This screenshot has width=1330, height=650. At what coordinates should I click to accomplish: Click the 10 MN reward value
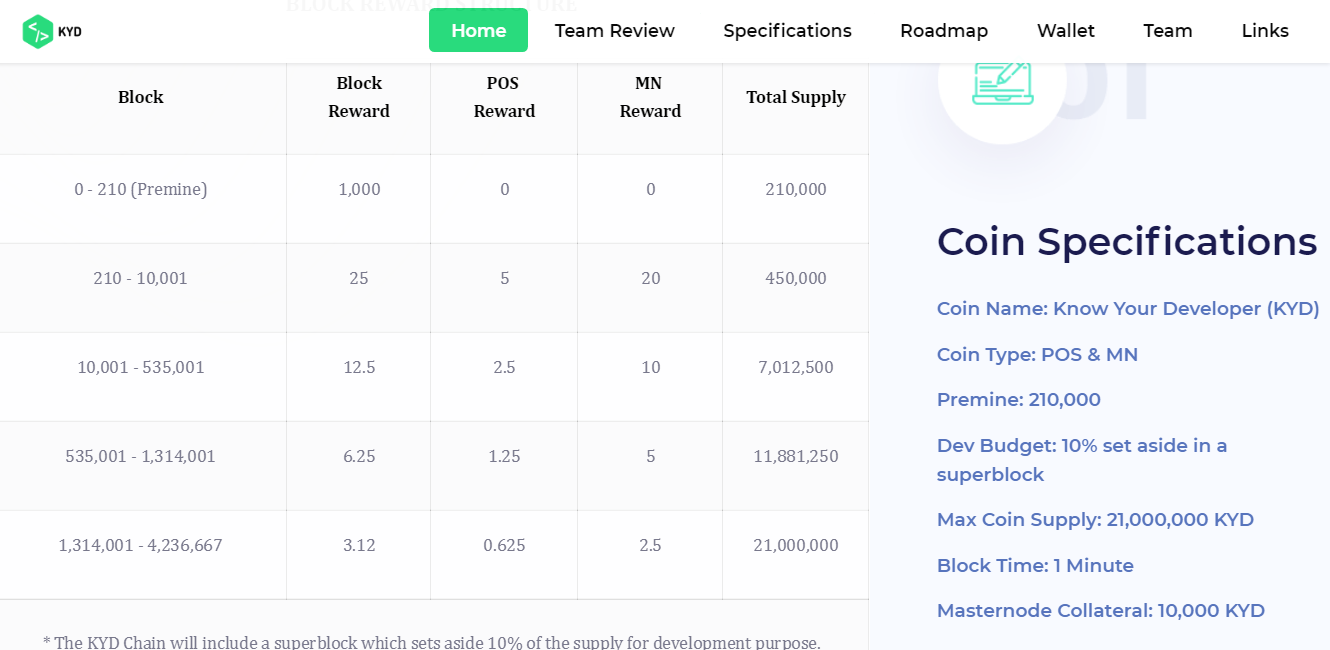click(x=651, y=367)
